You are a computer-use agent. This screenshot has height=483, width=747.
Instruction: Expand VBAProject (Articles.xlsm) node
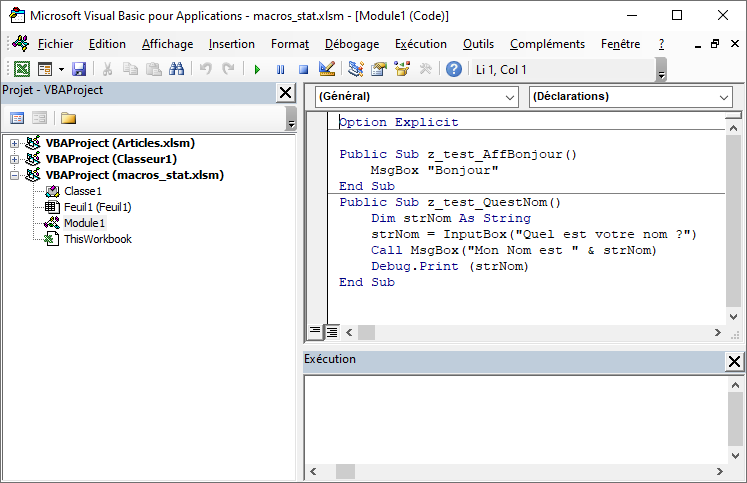pyautogui.click(x=14, y=143)
